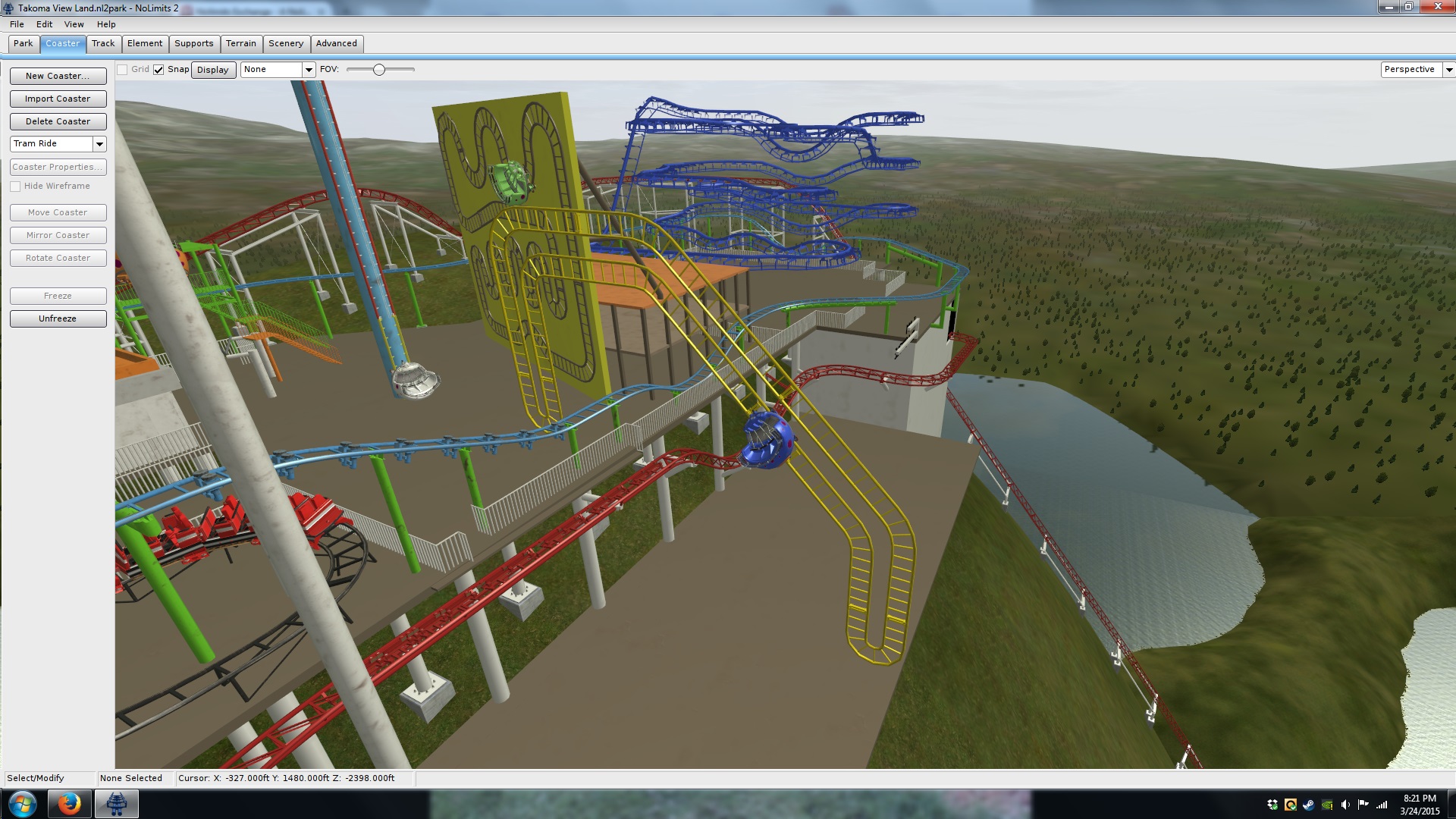Image resolution: width=1456 pixels, height=819 pixels.
Task: Click the NoLimits 2 taskbar icon
Action: [x=116, y=803]
